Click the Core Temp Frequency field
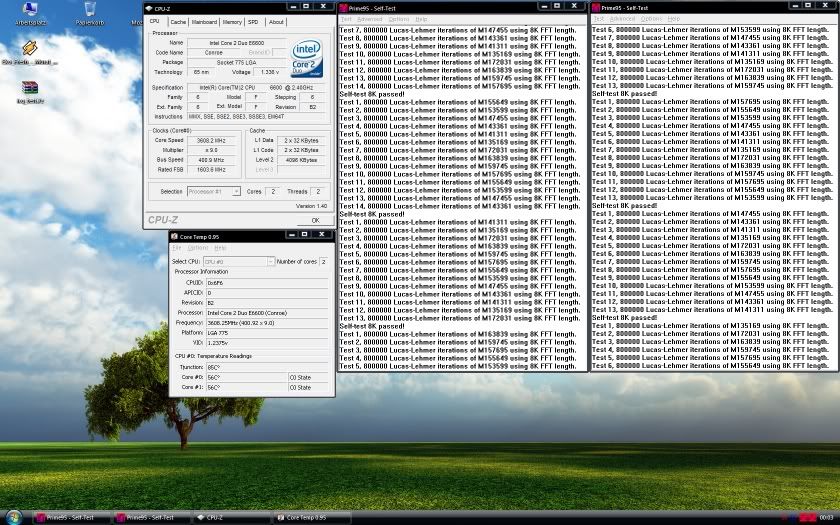 [x=267, y=323]
